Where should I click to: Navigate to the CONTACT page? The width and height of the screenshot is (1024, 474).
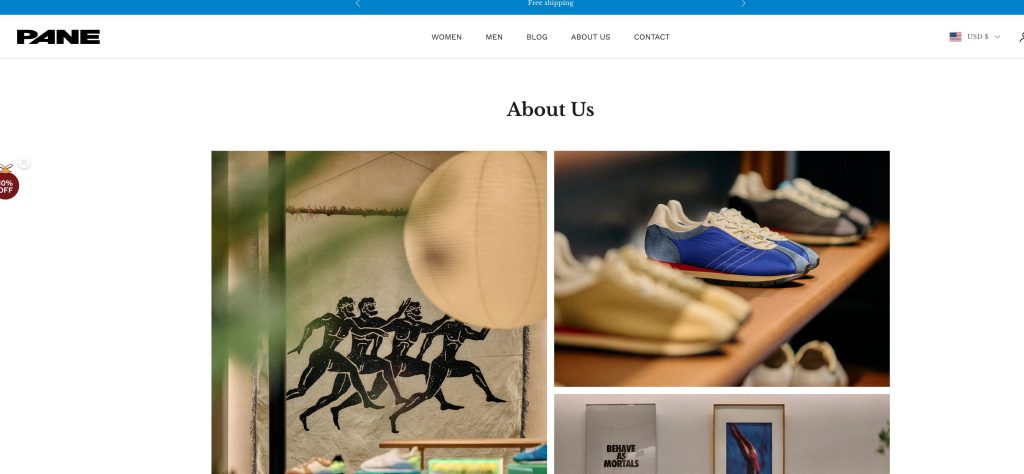(652, 37)
